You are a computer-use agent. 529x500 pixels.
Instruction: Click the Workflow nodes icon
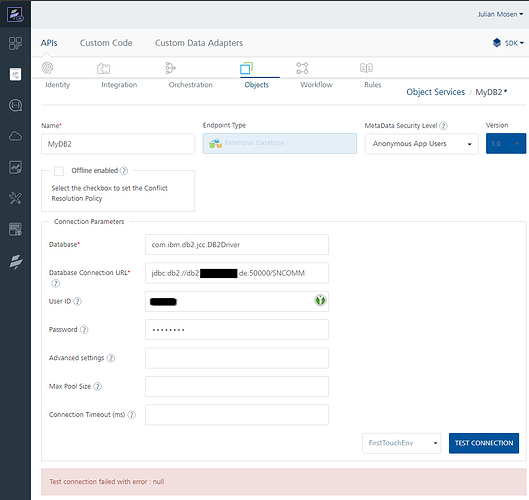point(302,68)
